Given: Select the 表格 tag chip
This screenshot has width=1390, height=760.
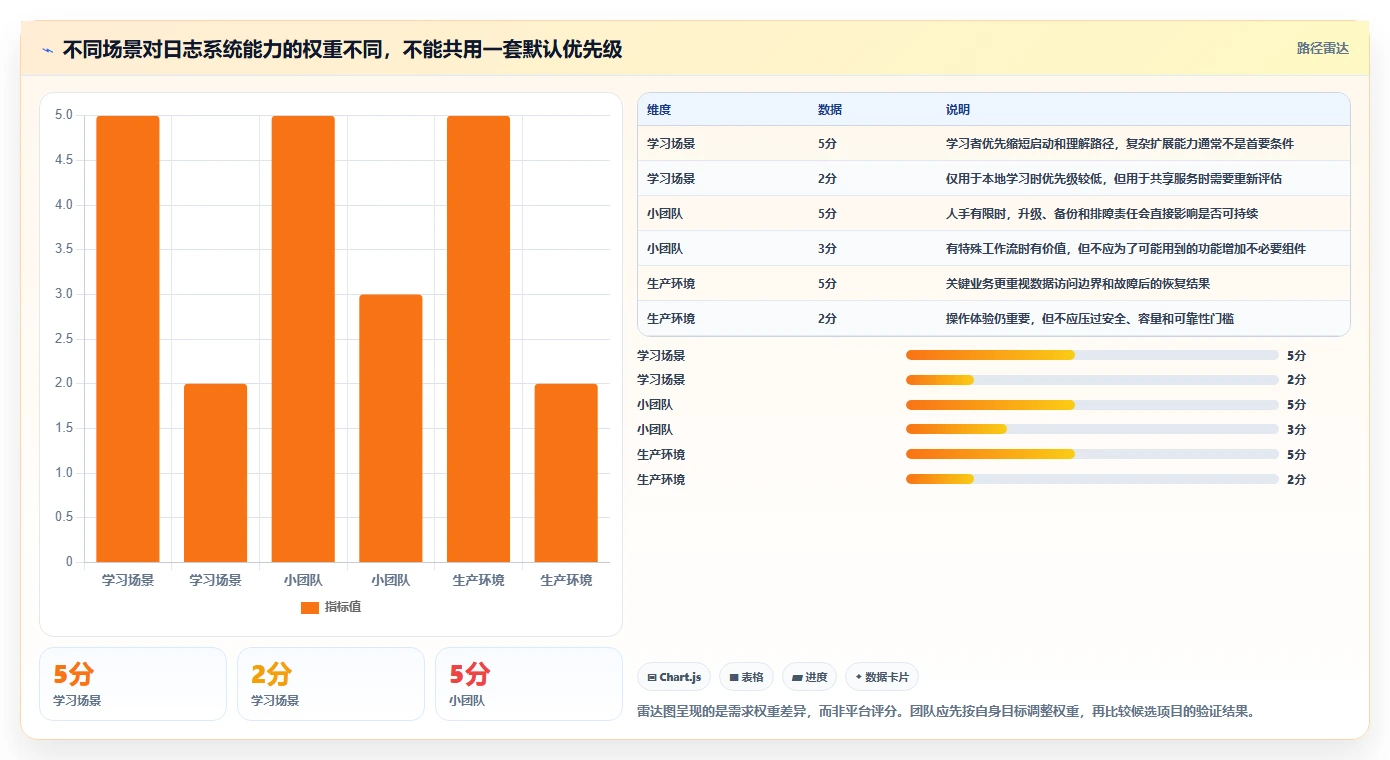Looking at the screenshot, I should tap(746, 677).
